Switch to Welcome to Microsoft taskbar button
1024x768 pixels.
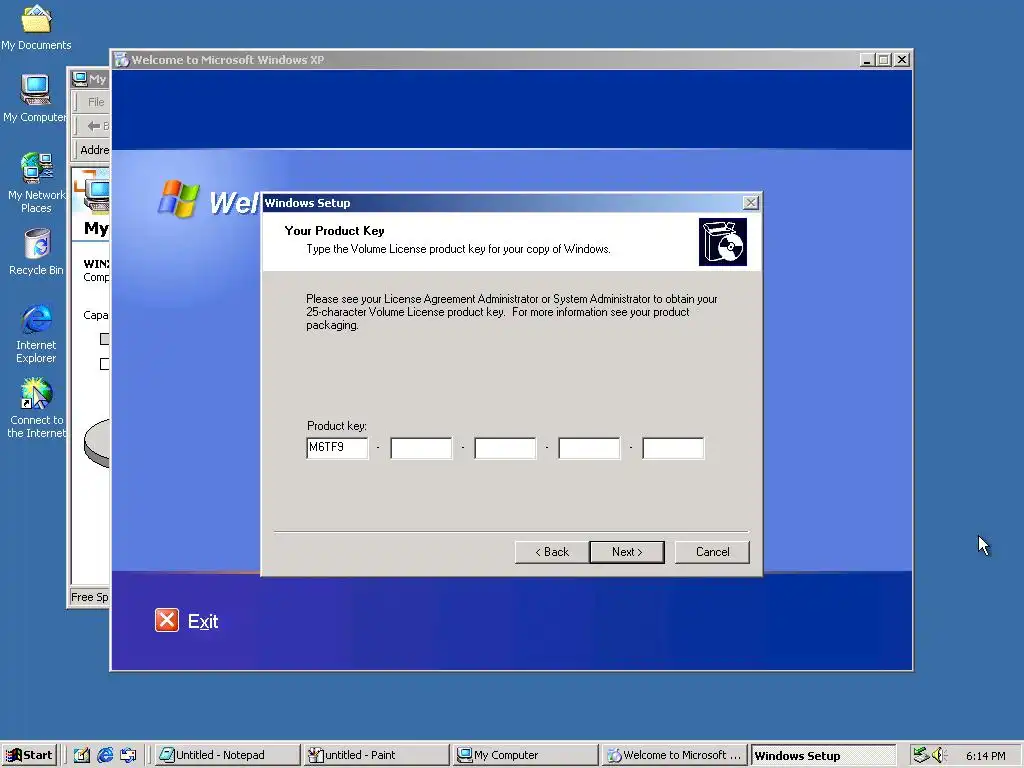tap(675, 755)
